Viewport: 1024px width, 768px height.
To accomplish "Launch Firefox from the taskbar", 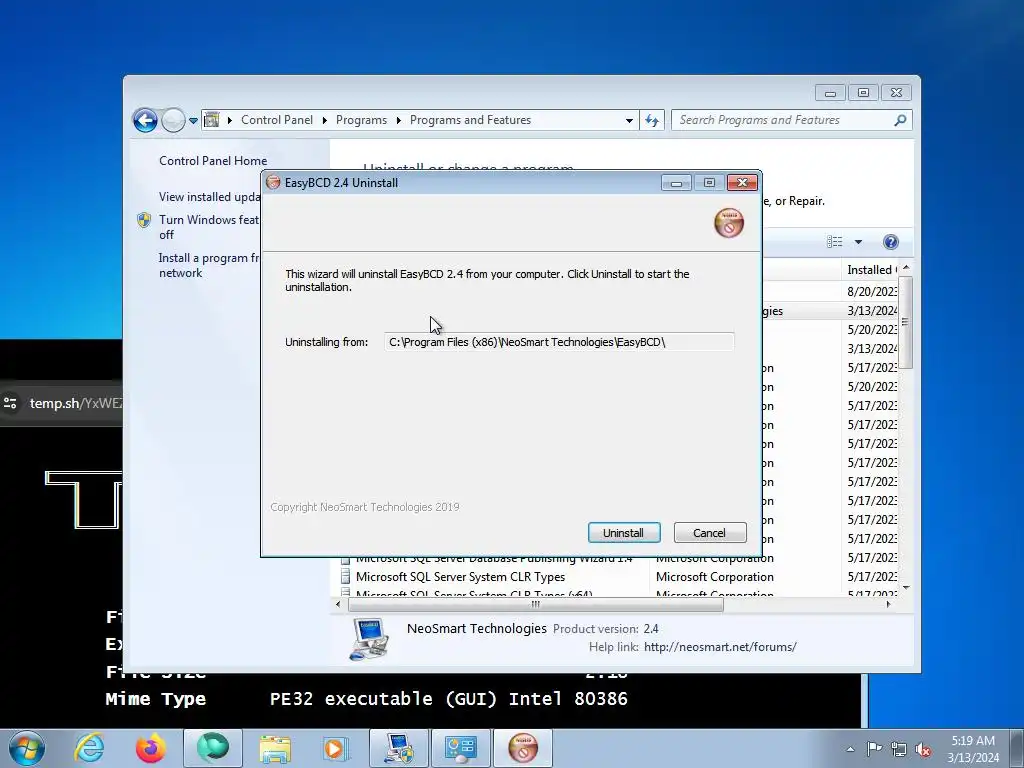I will [x=150, y=748].
